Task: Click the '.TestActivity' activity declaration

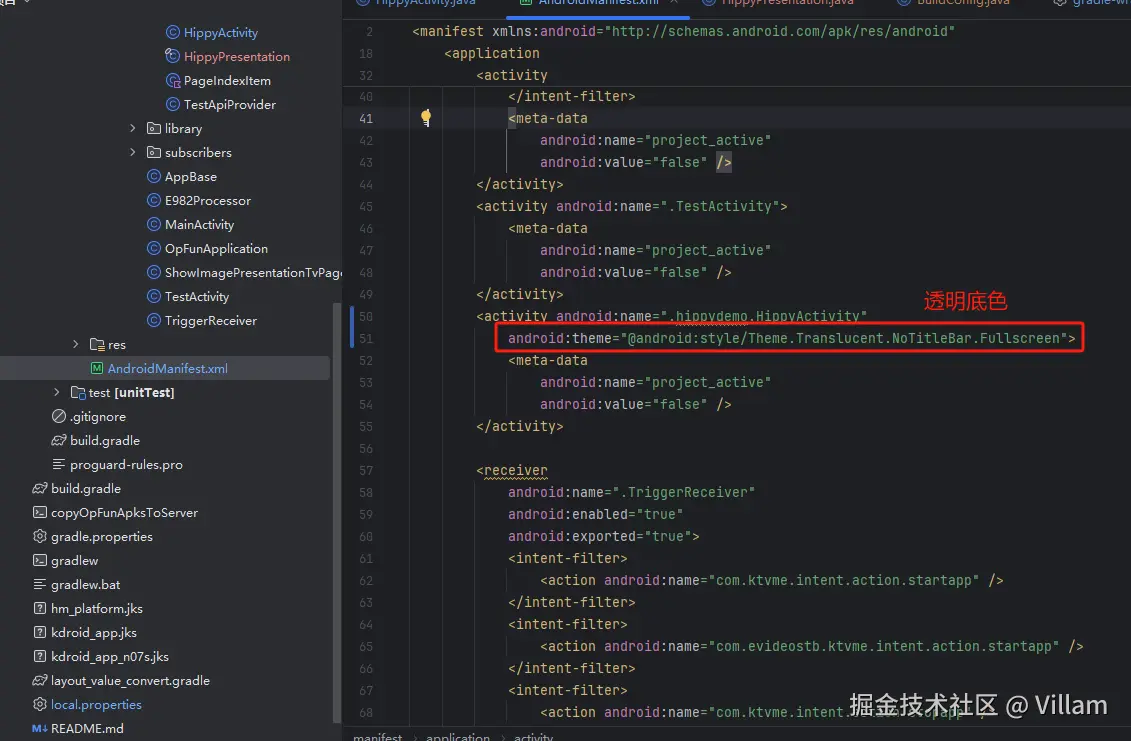Action: 631,206
